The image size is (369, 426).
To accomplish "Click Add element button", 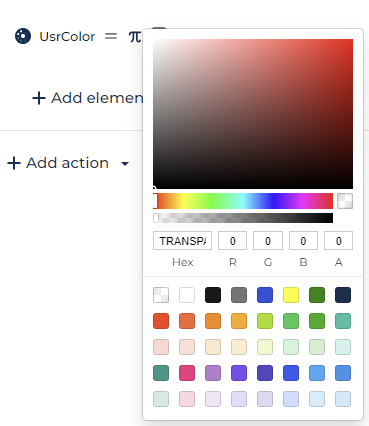I will pyautogui.click(x=87, y=98).
